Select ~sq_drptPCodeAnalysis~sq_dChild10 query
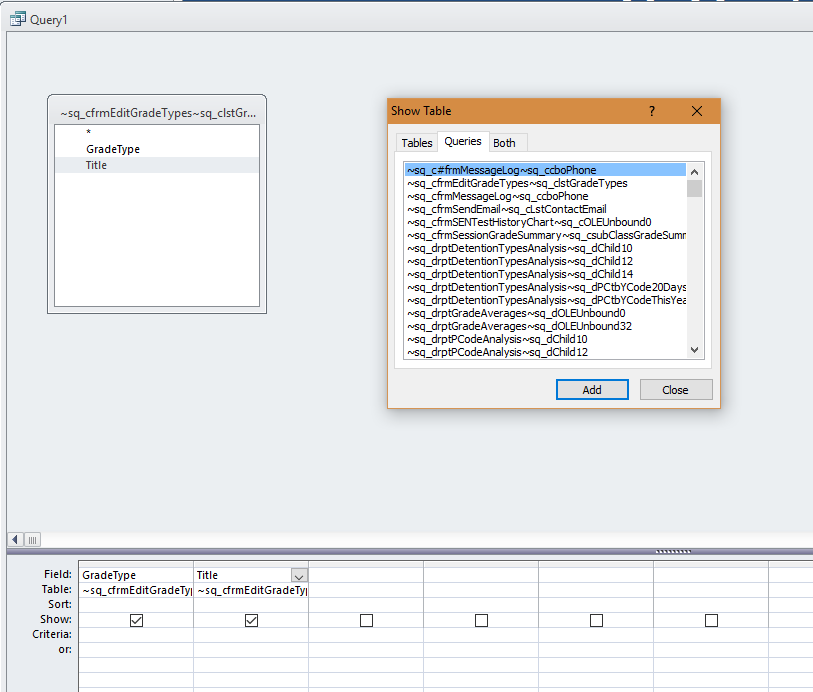 click(545, 339)
